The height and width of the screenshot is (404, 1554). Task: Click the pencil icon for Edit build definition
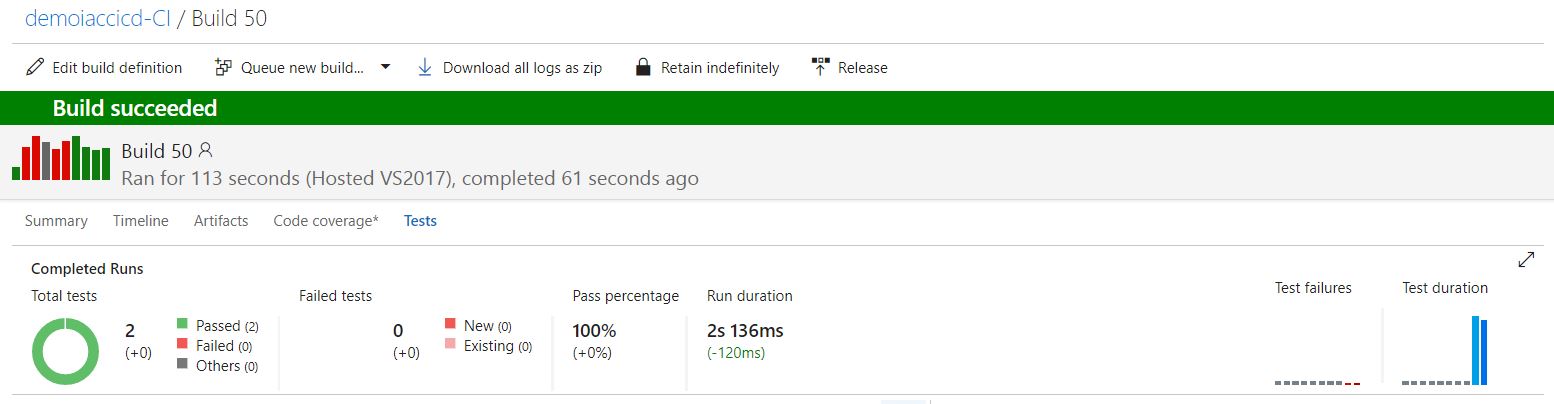35,67
